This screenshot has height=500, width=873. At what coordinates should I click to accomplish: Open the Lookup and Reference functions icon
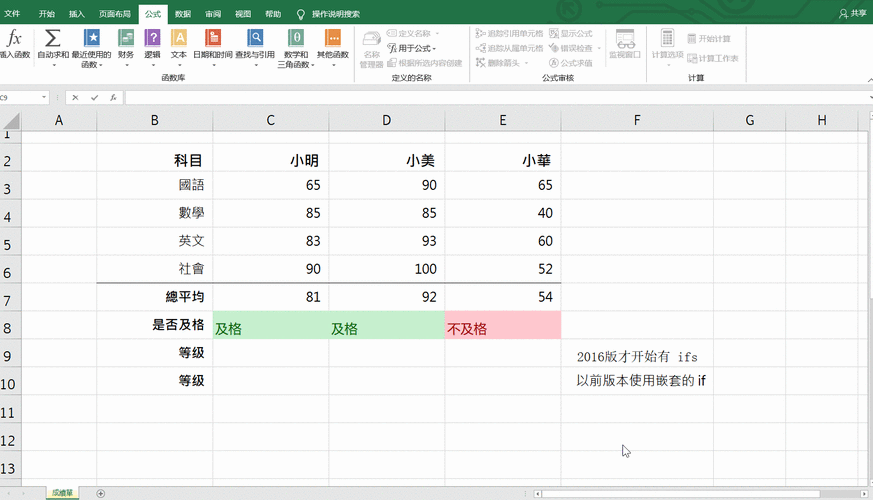point(255,38)
